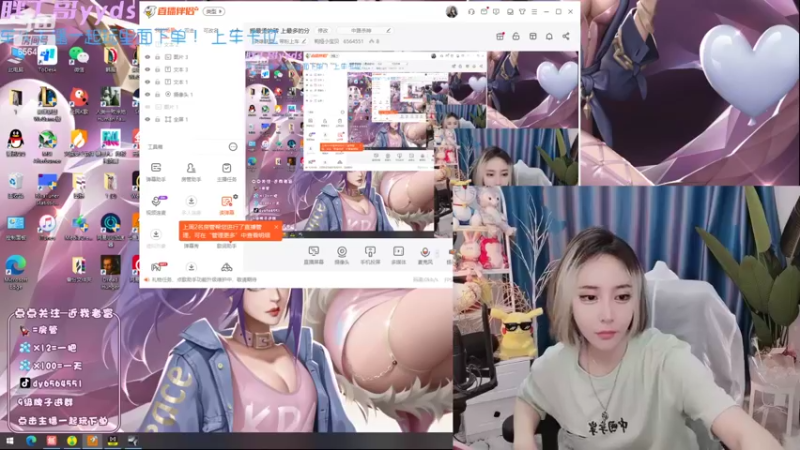Expand the 类型 dropdown beside the app logo
Viewport: 800px width, 450px height.
pyautogui.click(x=214, y=11)
